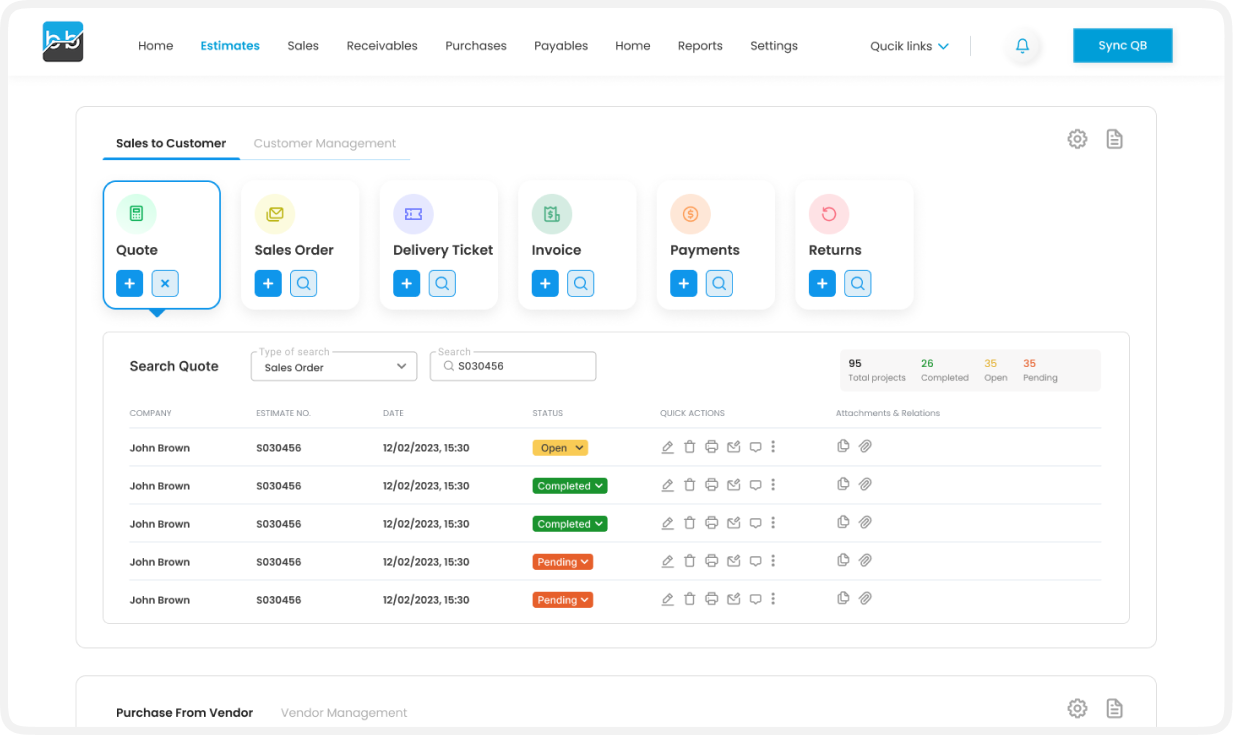Image resolution: width=1233 pixels, height=735 pixels.
Task: Add a new Invoice
Action: click(x=545, y=284)
